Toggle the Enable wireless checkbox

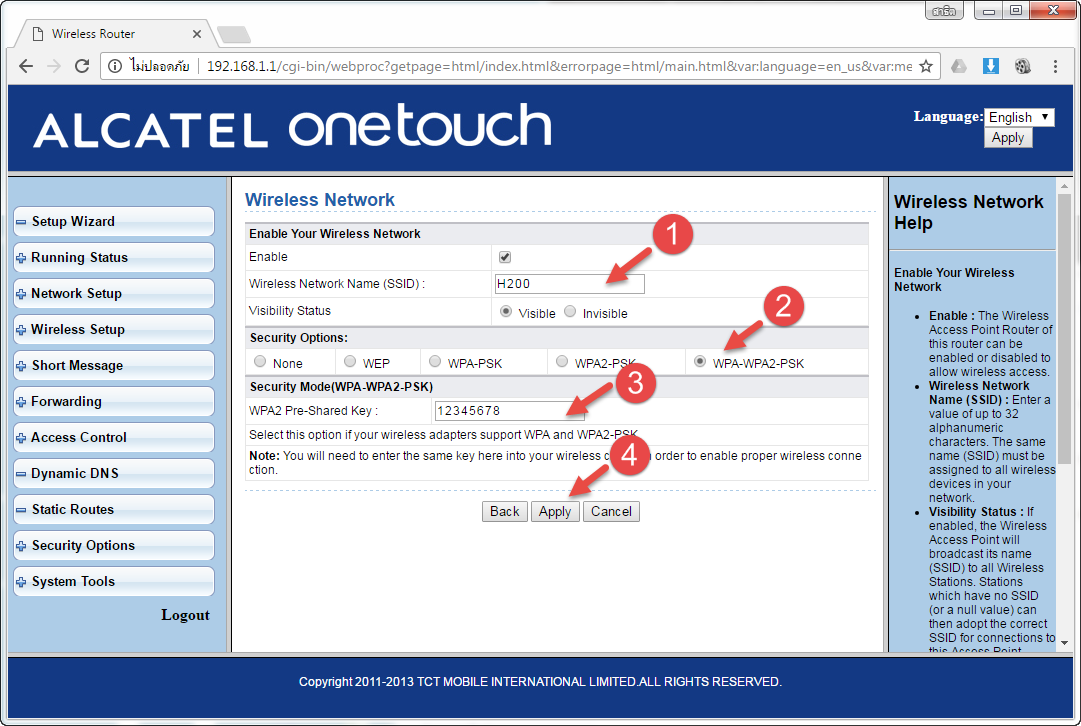pos(505,257)
